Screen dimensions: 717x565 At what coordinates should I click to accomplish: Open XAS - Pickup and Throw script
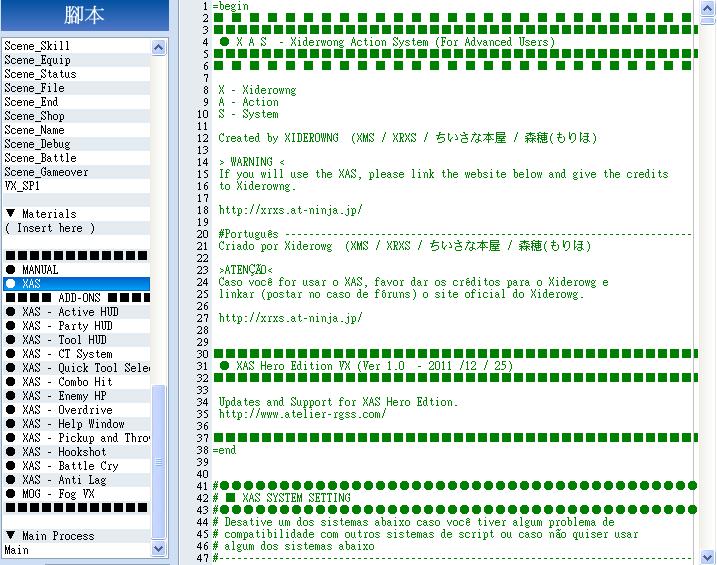[76, 438]
